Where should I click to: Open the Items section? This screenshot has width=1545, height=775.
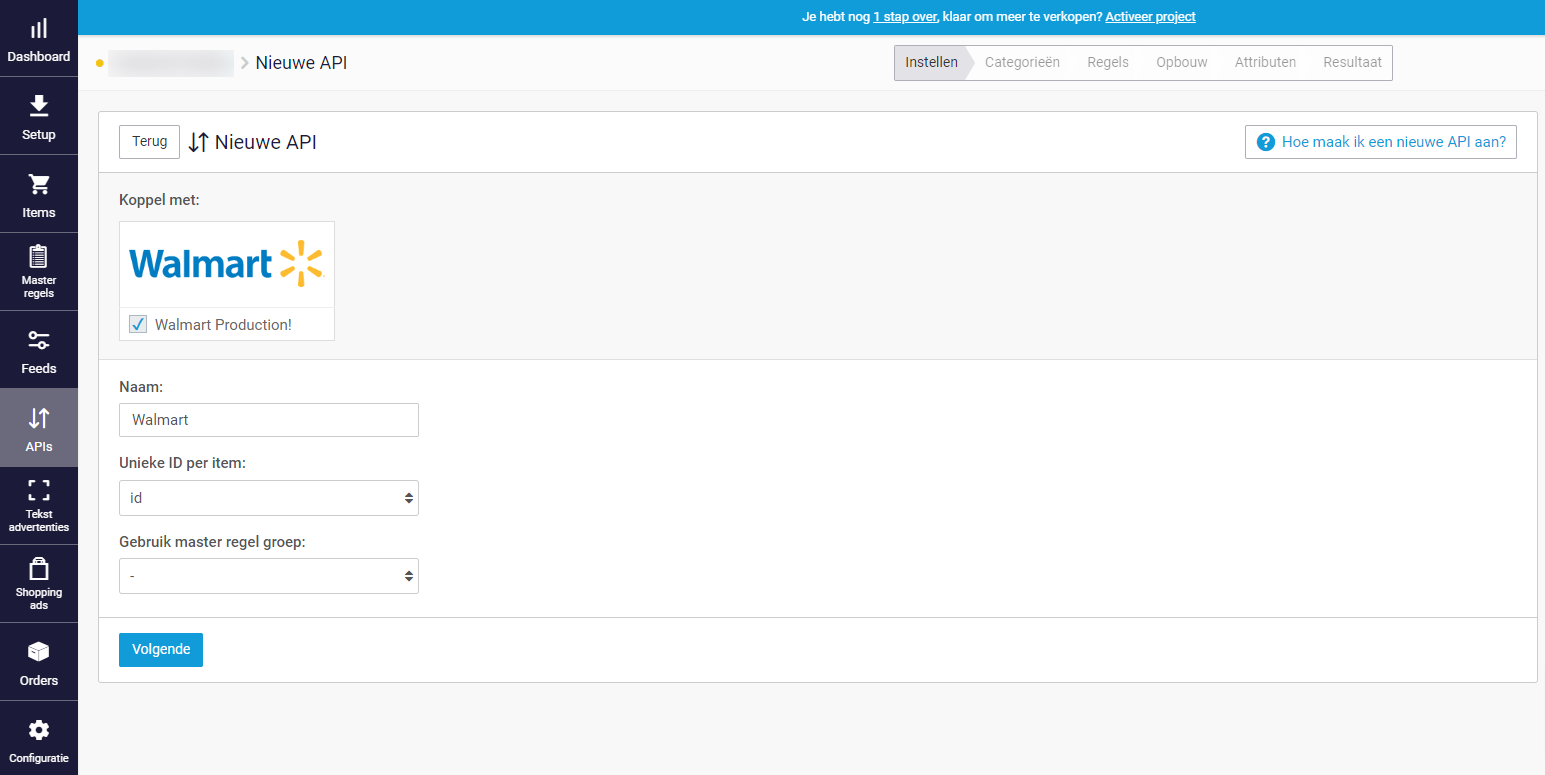[x=38, y=194]
